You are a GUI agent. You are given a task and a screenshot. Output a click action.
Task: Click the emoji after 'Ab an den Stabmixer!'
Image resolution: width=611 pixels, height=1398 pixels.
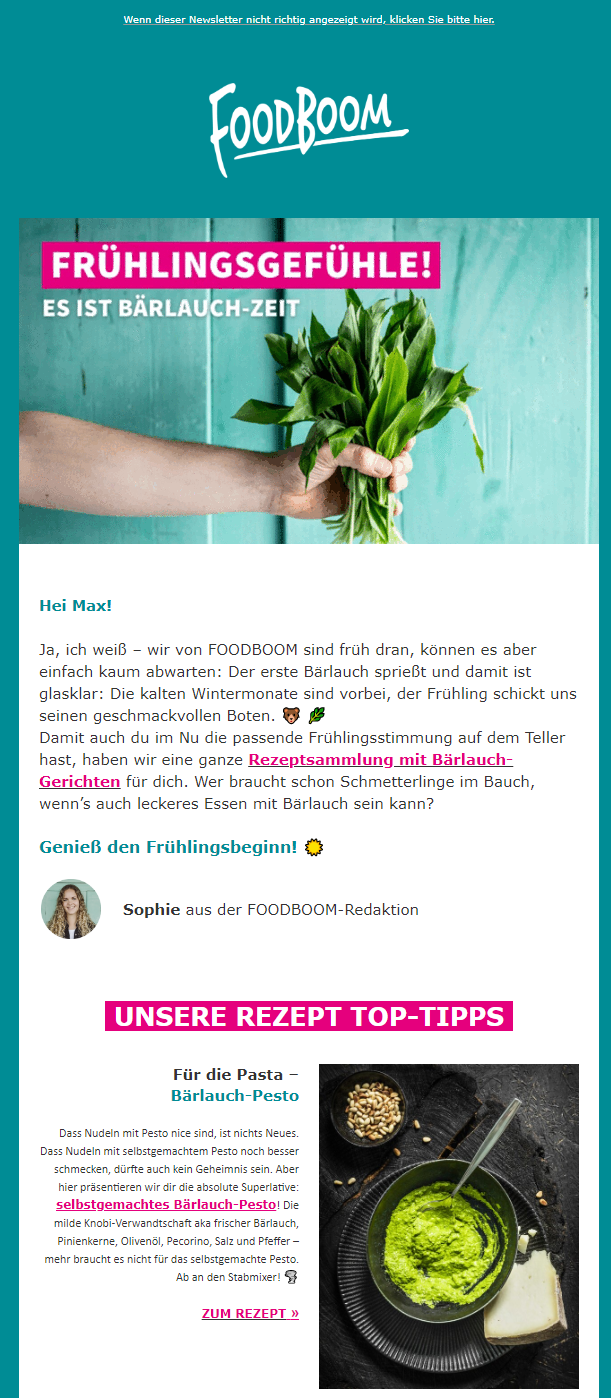tap(292, 1277)
